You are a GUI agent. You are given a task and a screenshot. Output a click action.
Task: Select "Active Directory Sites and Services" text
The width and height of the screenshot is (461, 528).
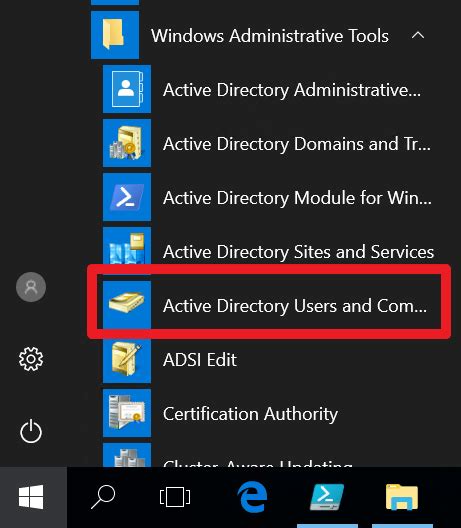coord(298,252)
